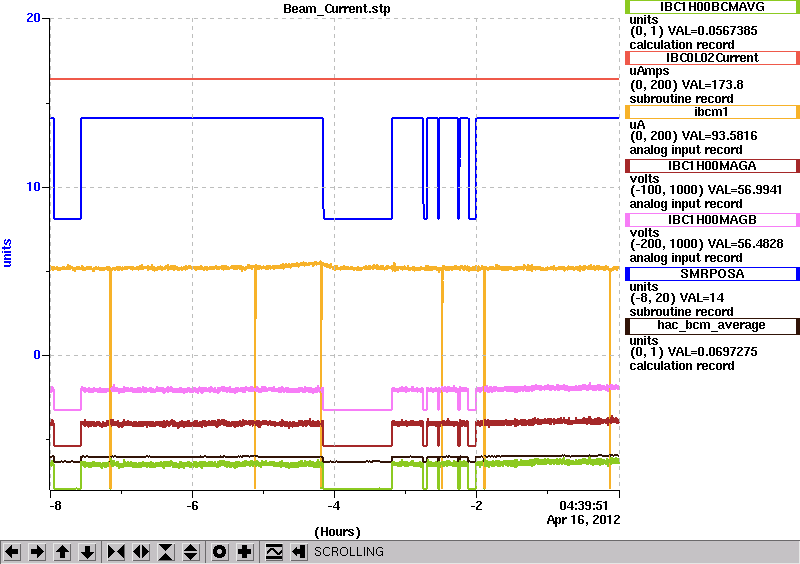Pan the graph down with the down arrow

tap(87, 552)
